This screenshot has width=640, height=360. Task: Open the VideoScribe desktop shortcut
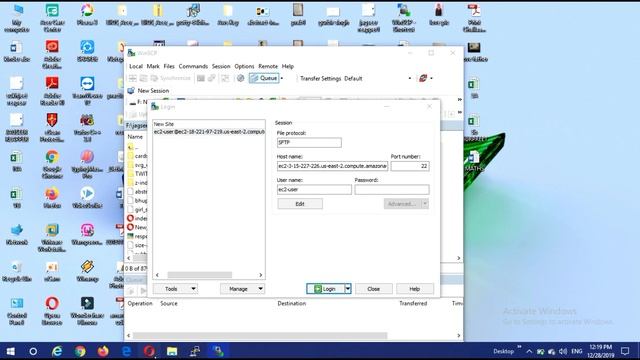(x=87, y=198)
